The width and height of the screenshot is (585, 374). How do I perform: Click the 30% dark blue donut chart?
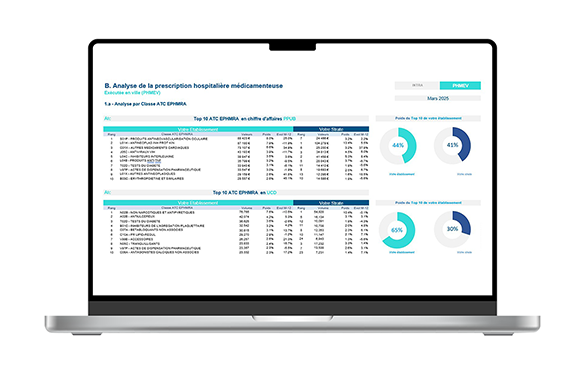(452, 229)
